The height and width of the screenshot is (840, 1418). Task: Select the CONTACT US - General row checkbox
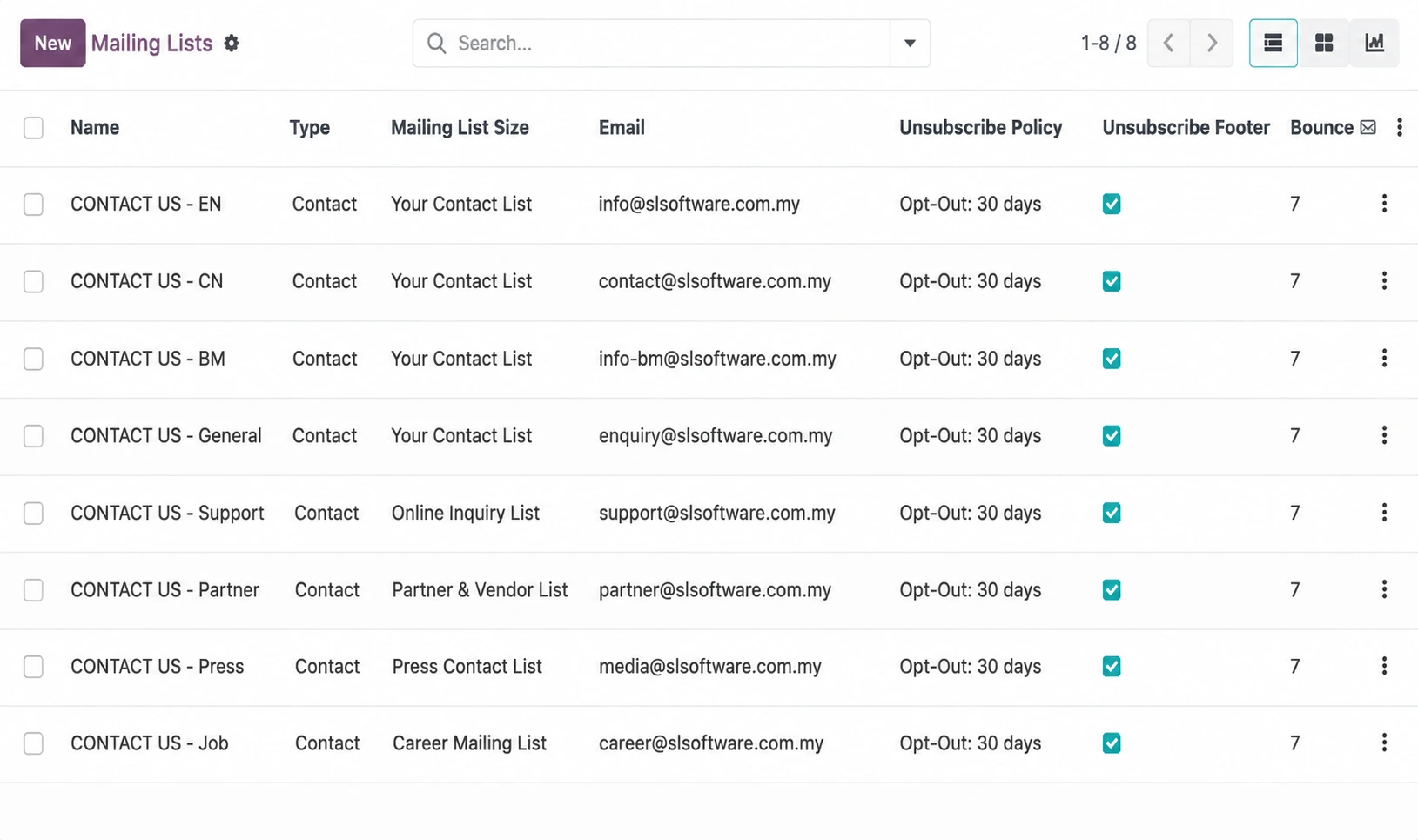[x=33, y=435]
